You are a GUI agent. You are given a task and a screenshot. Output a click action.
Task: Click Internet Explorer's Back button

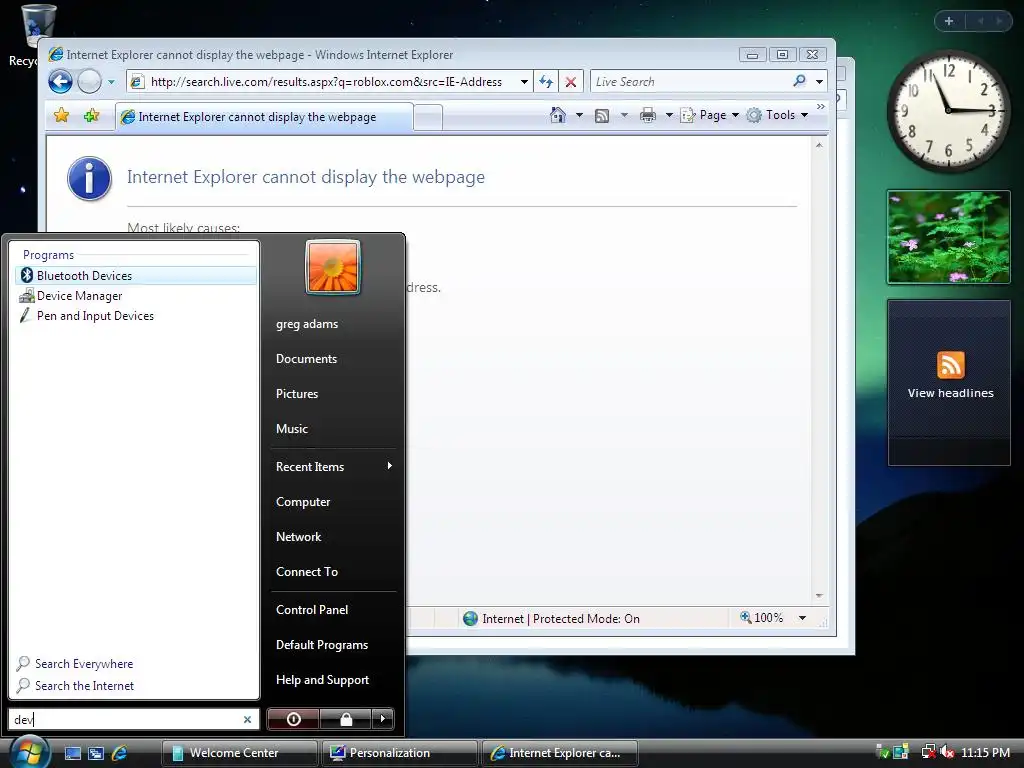(x=61, y=82)
